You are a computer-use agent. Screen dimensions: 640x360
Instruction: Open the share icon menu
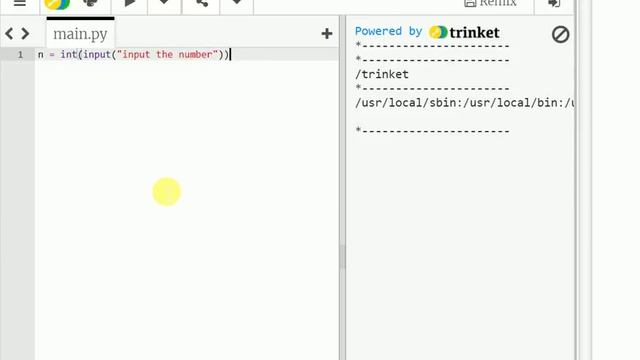pos(202,3)
